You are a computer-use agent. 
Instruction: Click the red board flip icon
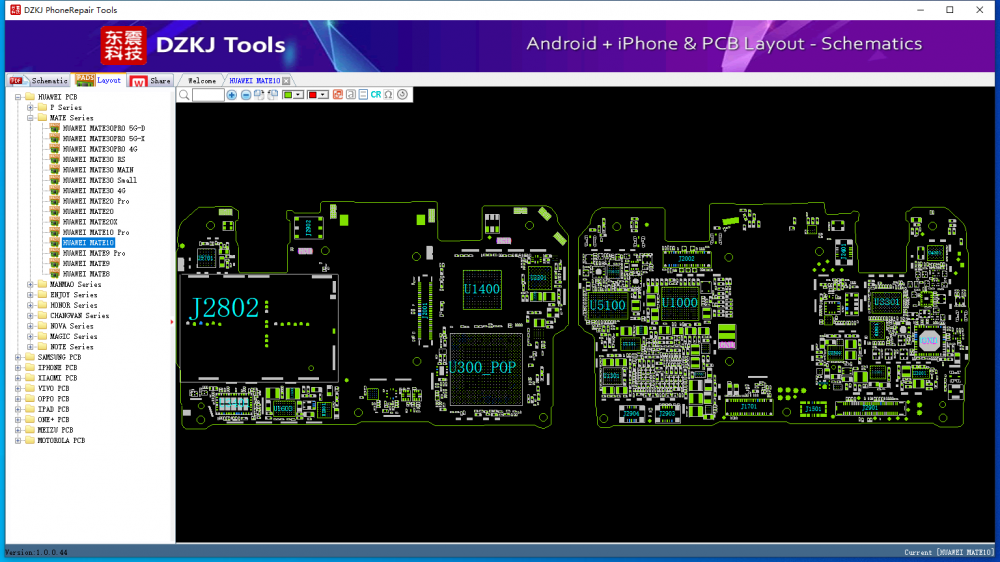pos(337,95)
